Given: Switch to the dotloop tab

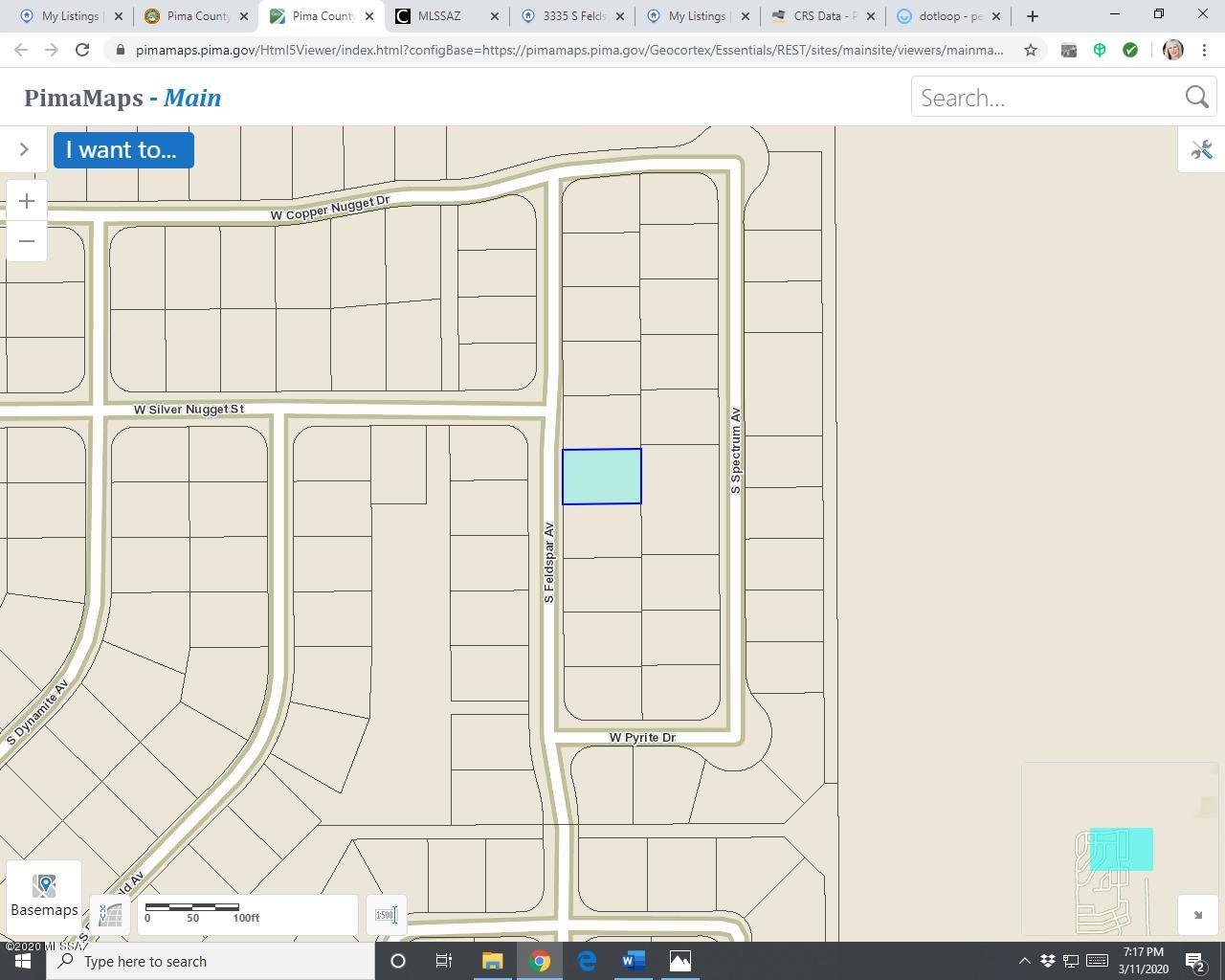Looking at the screenshot, I should (x=947, y=16).
